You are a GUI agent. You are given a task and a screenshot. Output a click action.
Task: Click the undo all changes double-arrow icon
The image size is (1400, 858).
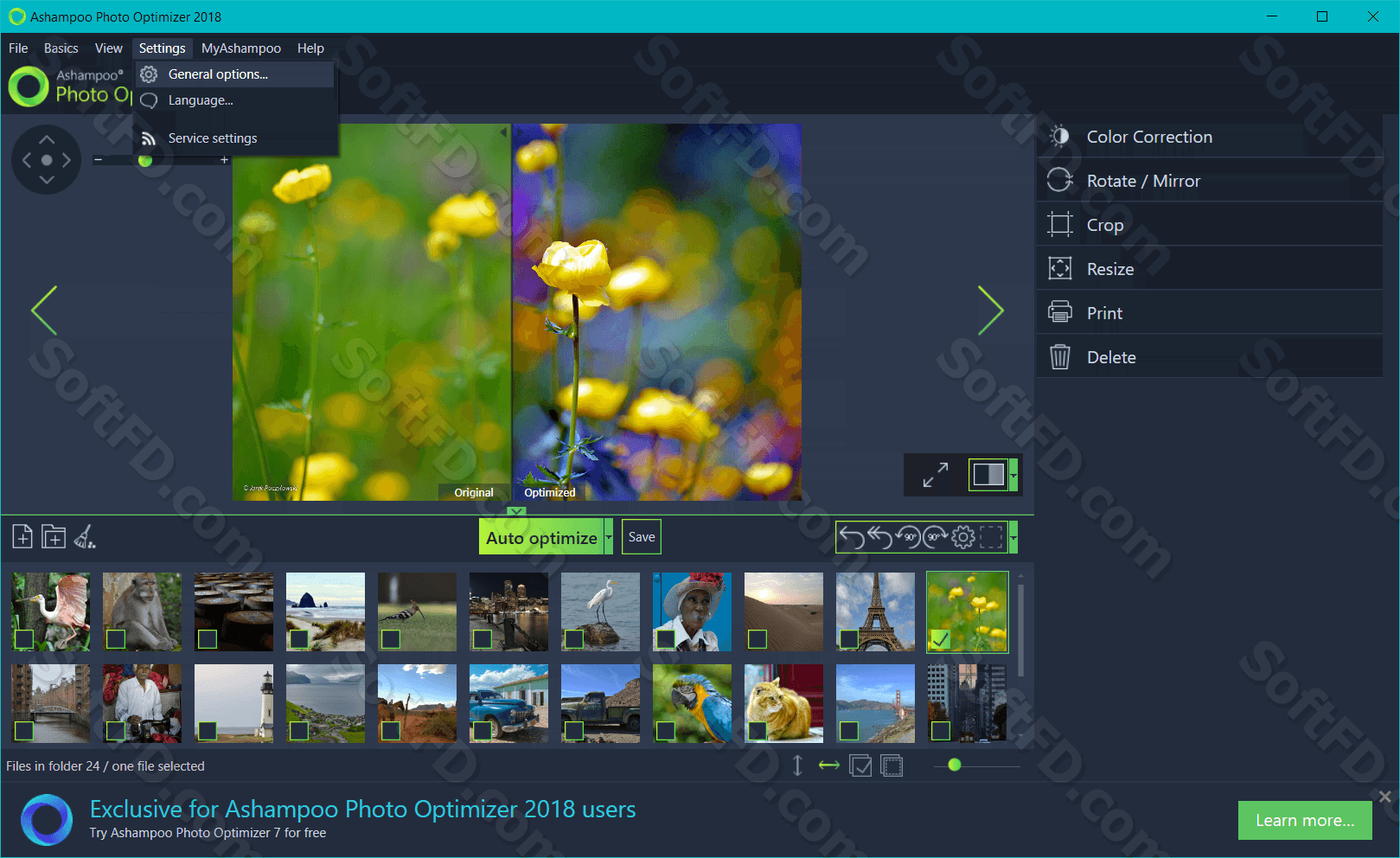tap(880, 538)
